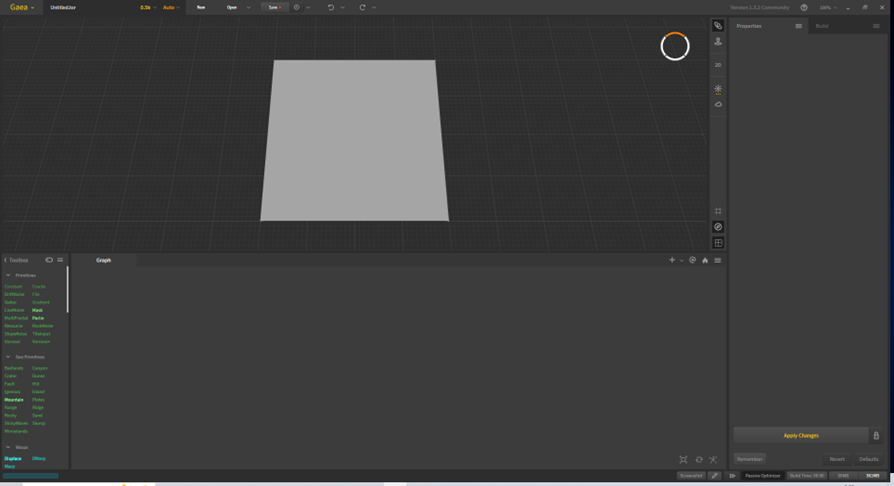Click the refresh icon in Graph corner
This screenshot has height=486, width=894.
coord(698,460)
